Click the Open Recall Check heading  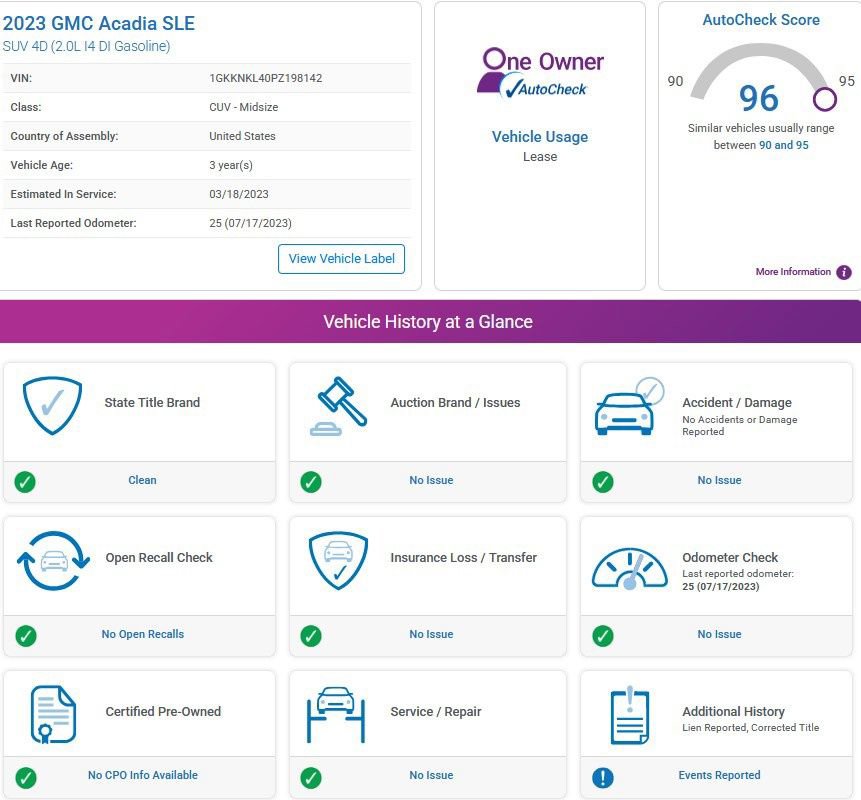pos(159,557)
